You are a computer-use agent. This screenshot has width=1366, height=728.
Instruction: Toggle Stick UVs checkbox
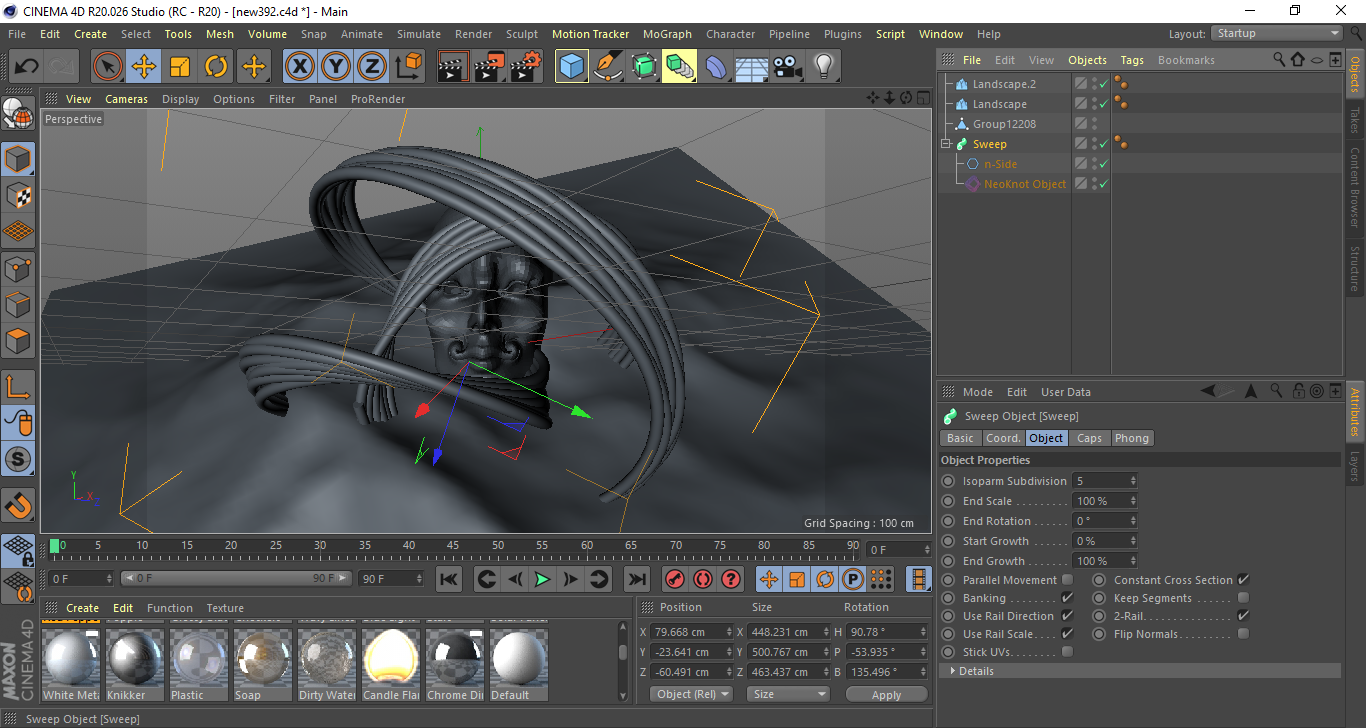(x=1068, y=652)
